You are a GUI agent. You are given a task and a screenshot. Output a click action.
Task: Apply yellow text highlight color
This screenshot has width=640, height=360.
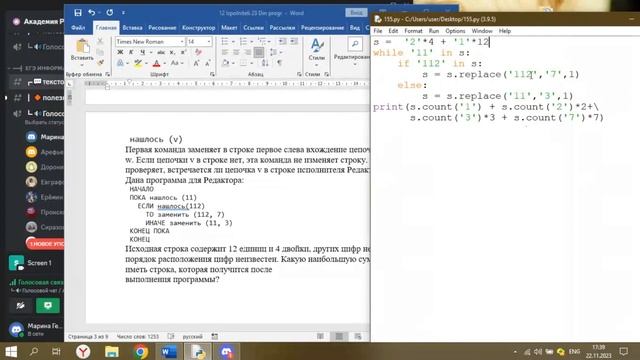[138, 63]
